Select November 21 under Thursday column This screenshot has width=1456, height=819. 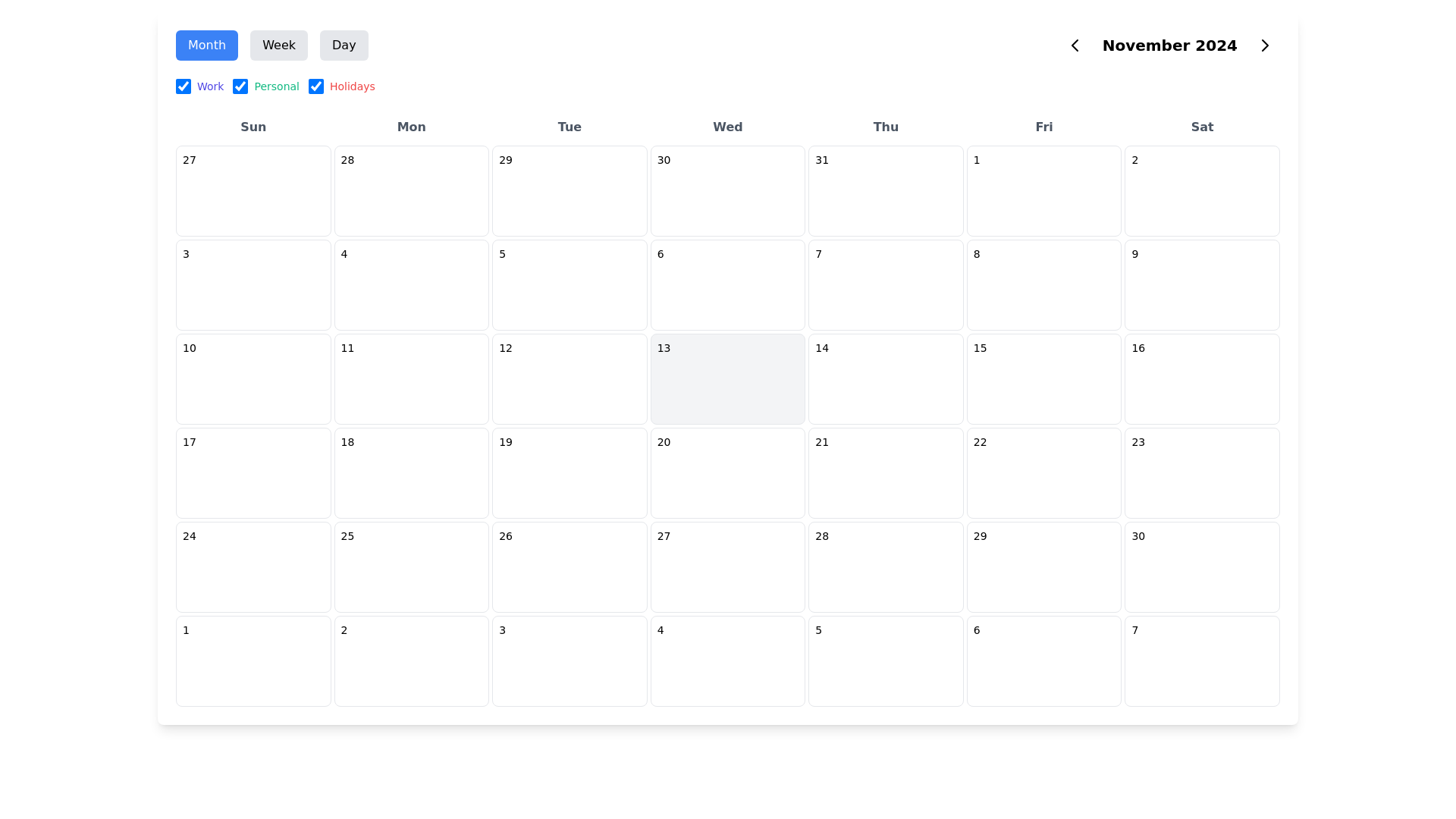(x=885, y=472)
